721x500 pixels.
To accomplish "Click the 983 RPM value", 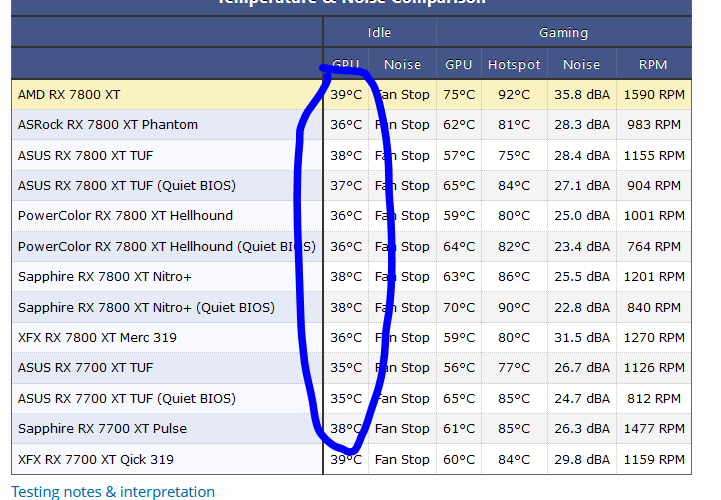I will [654, 125].
